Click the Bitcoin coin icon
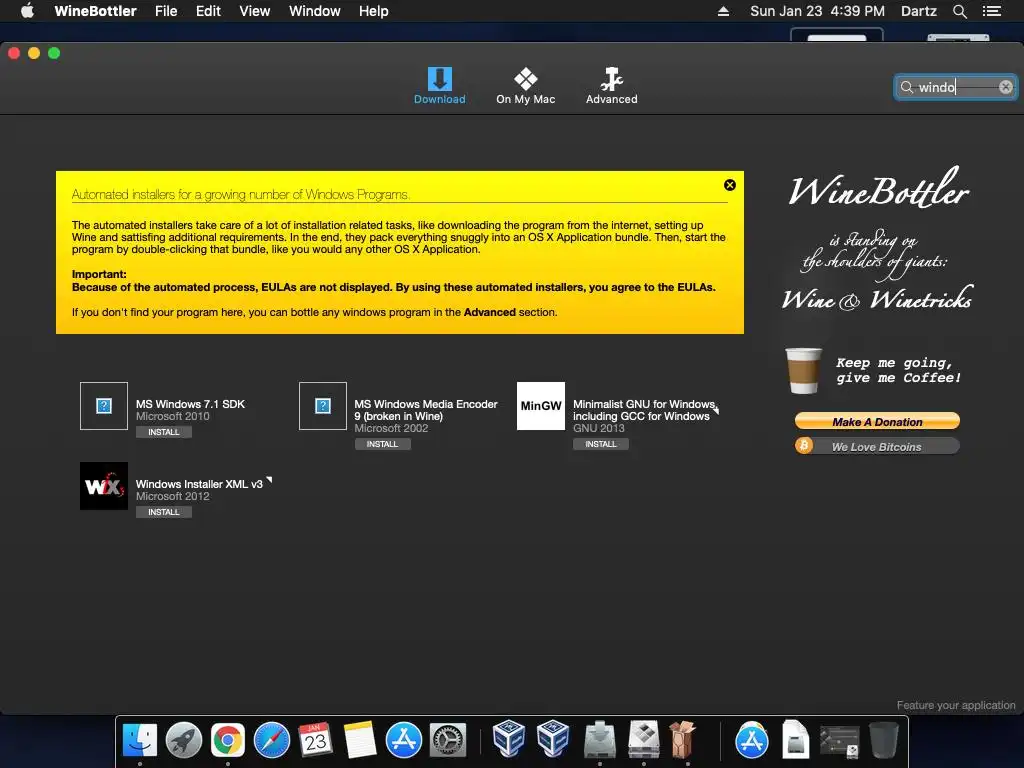Image resolution: width=1024 pixels, height=768 pixels. [x=804, y=445]
